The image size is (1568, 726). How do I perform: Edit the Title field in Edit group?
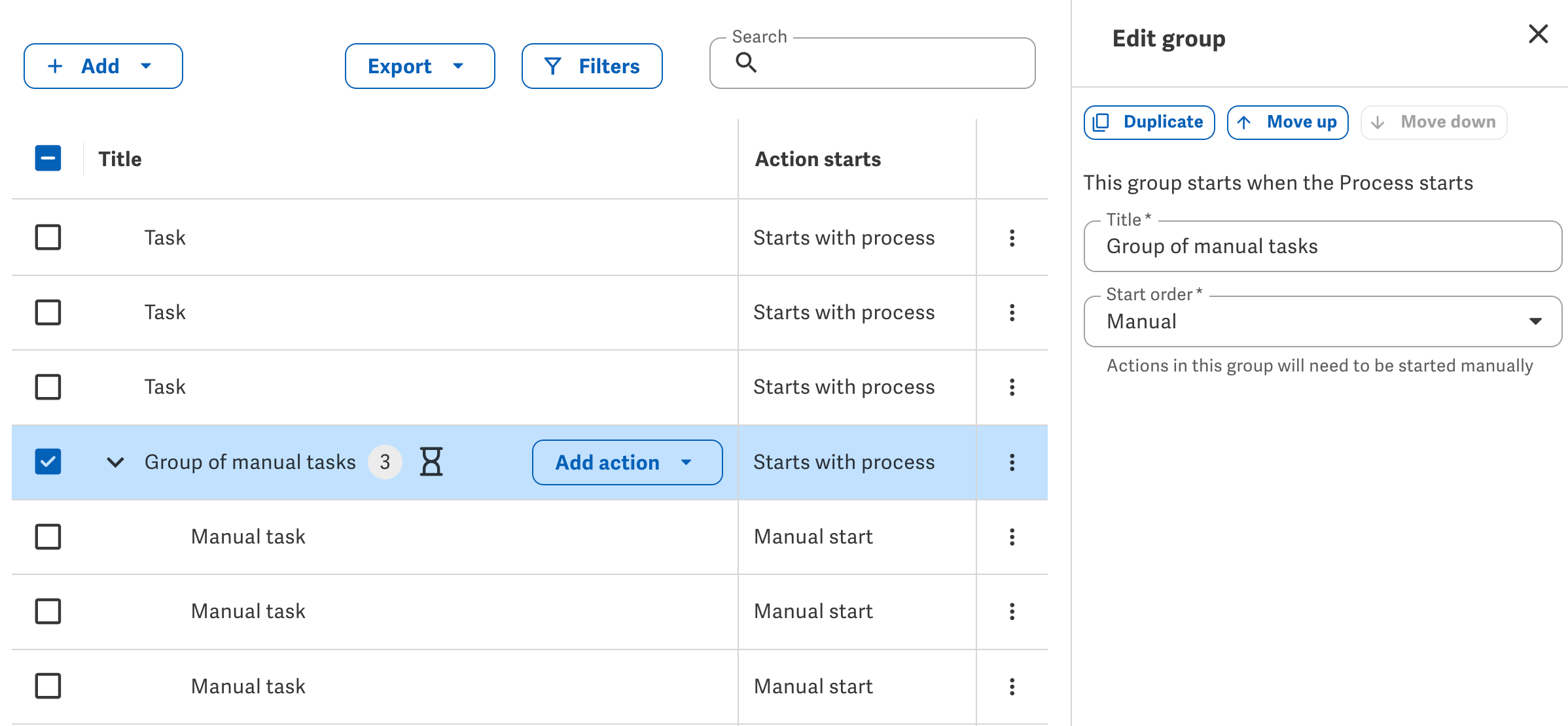(x=1323, y=247)
